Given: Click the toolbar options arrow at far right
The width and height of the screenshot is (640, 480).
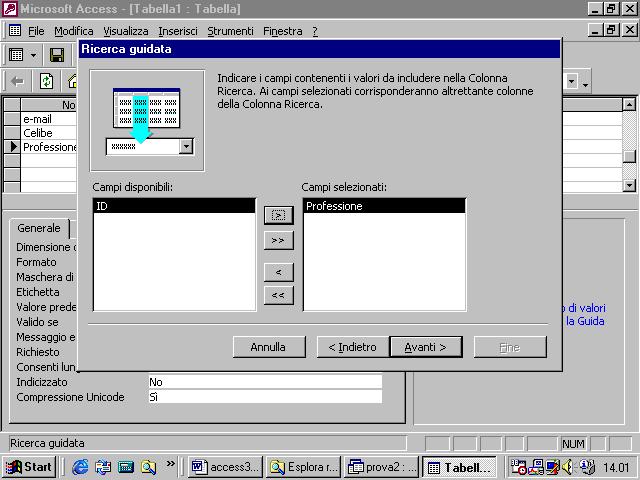Looking at the screenshot, I should coord(585,84).
